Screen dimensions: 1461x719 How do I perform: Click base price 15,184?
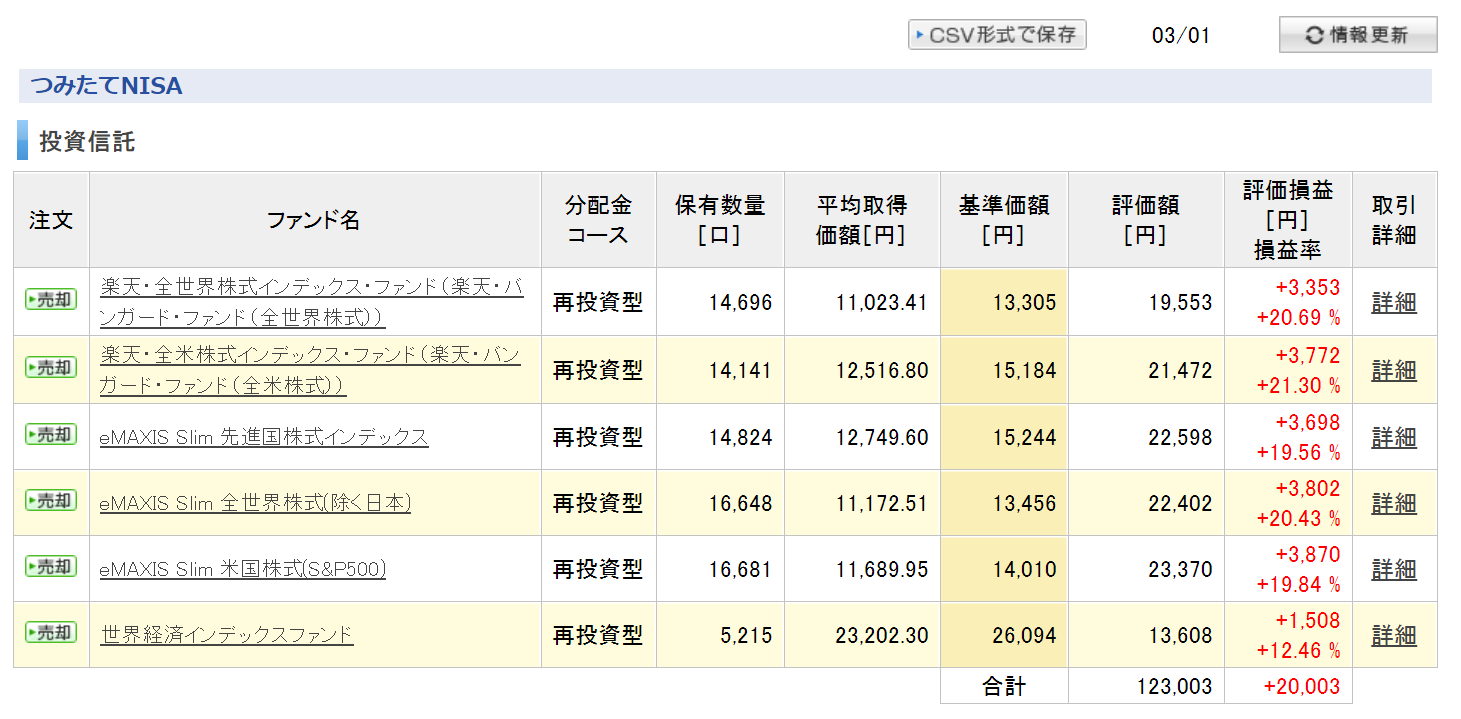(1024, 371)
